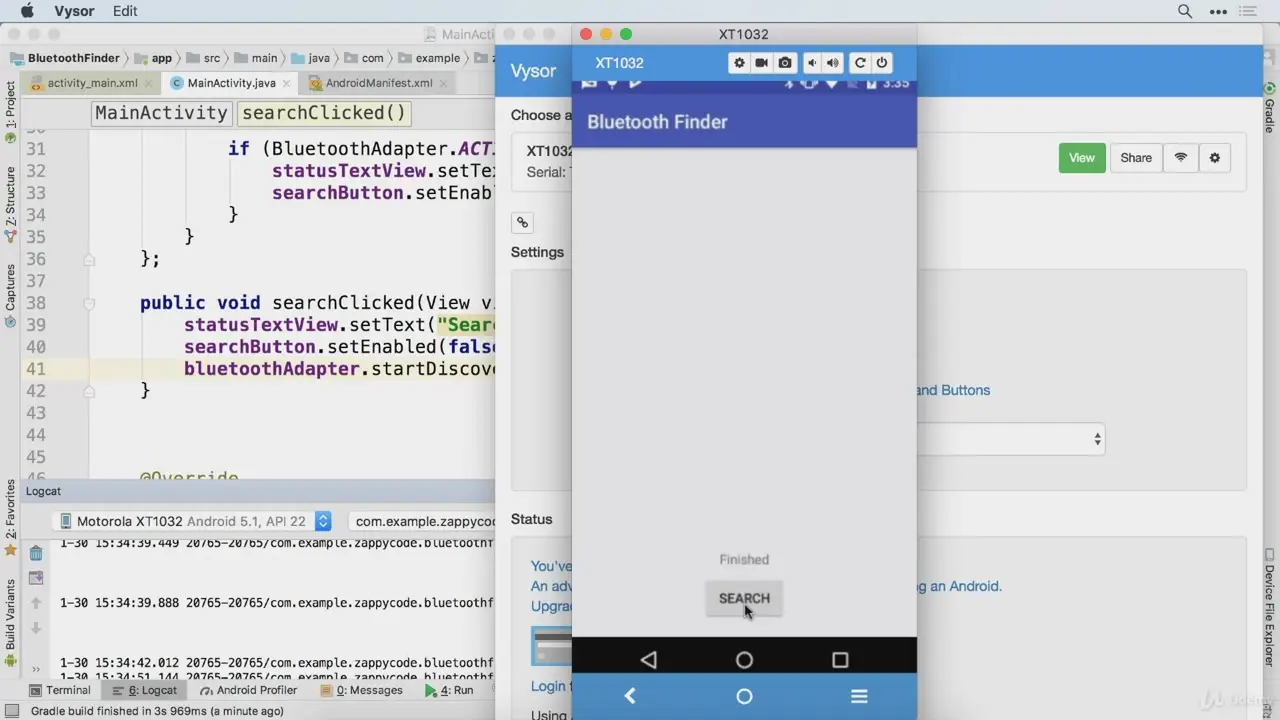
Task: Open macOS Spotlight search
Action: click(1185, 11)
